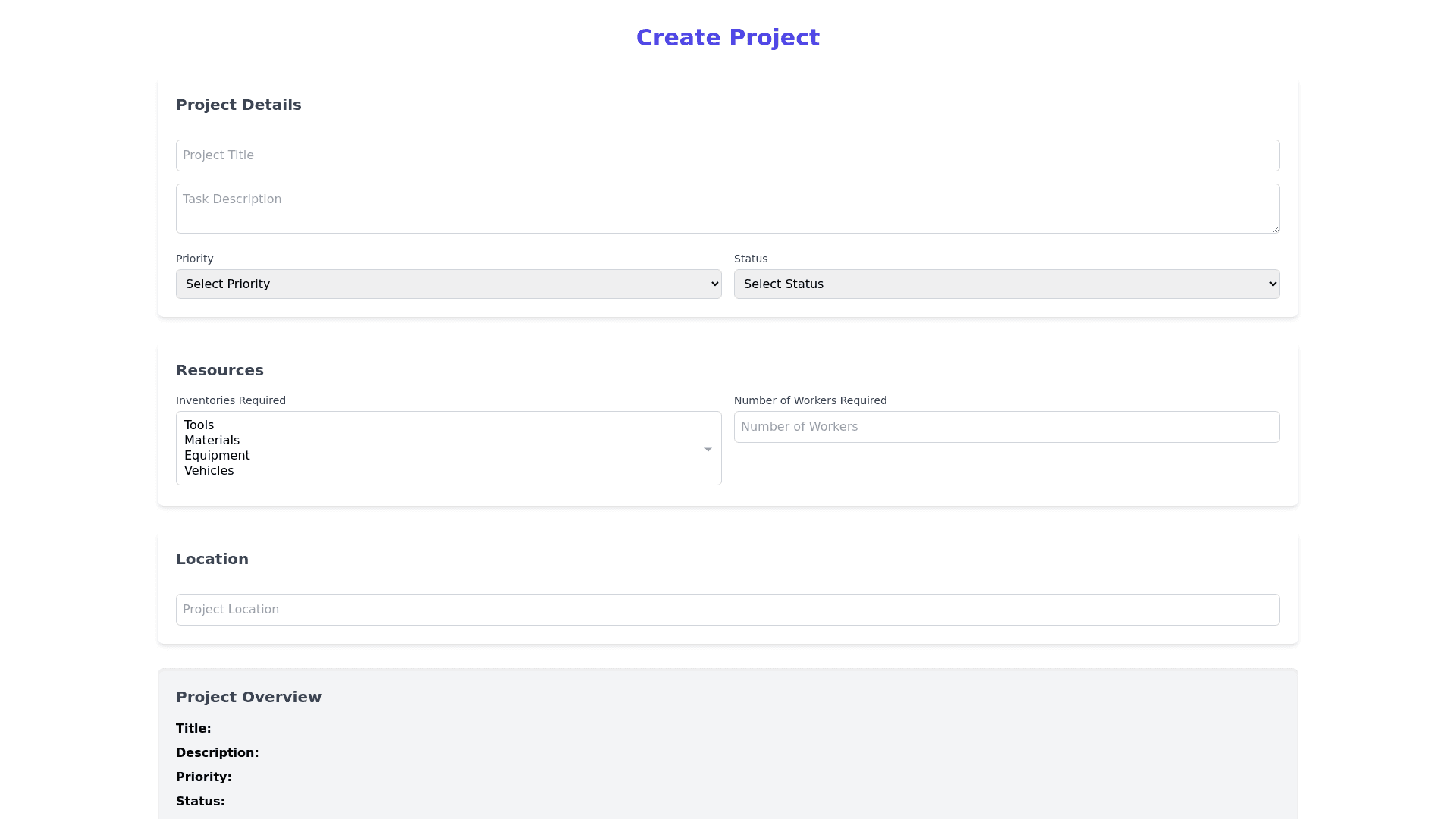Click the Project Title input field
Image resolution: width=1456 pixels, height=819 pixels.
[x=727, y=155]
